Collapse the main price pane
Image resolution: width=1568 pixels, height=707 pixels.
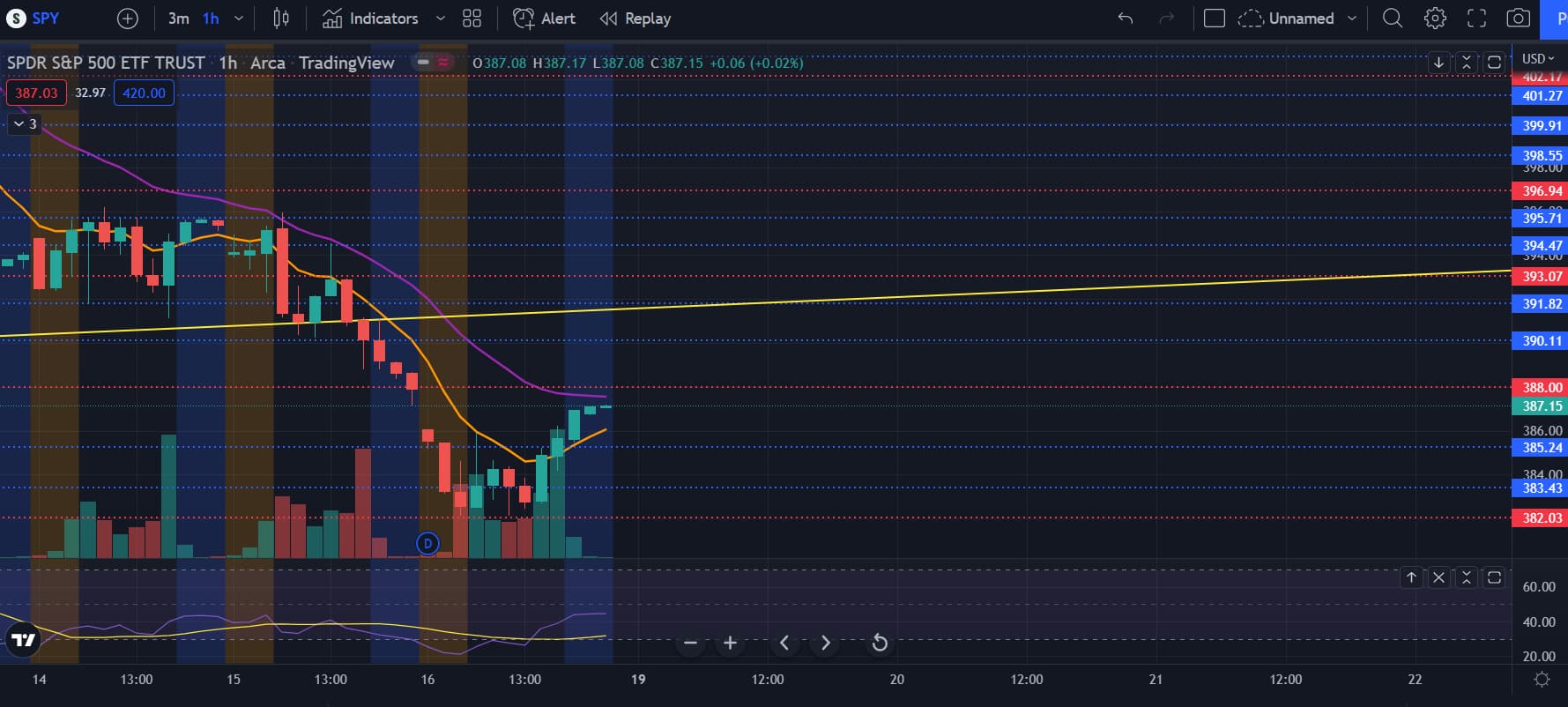(x=1467, y=63)
